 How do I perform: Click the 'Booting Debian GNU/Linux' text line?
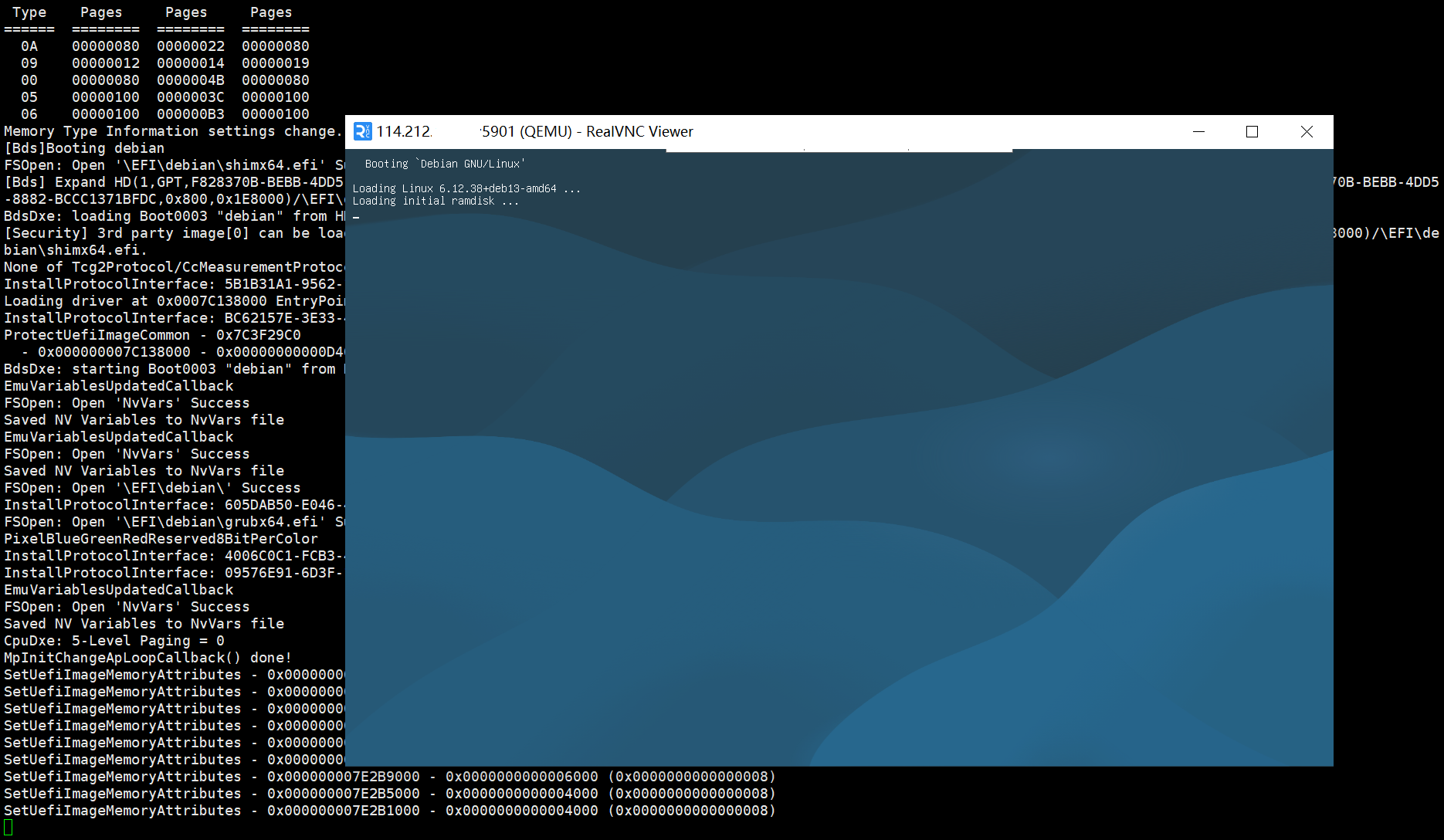[x=445, y=163]
